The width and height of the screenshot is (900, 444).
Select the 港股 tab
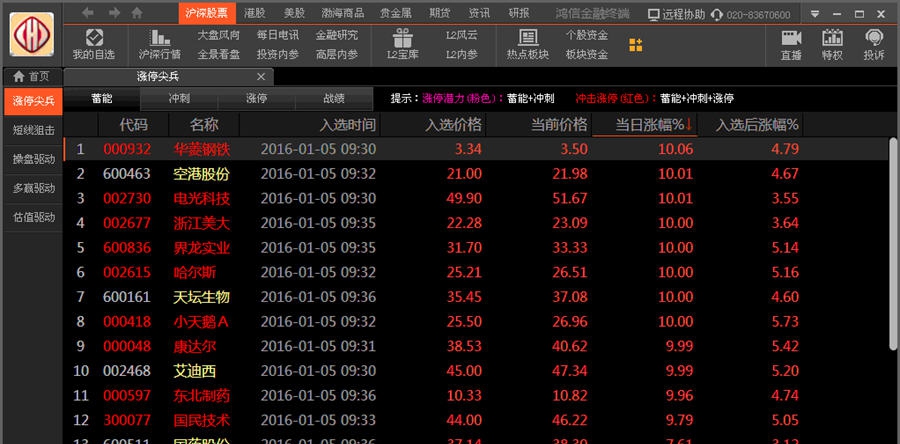[x=254, y=13]
